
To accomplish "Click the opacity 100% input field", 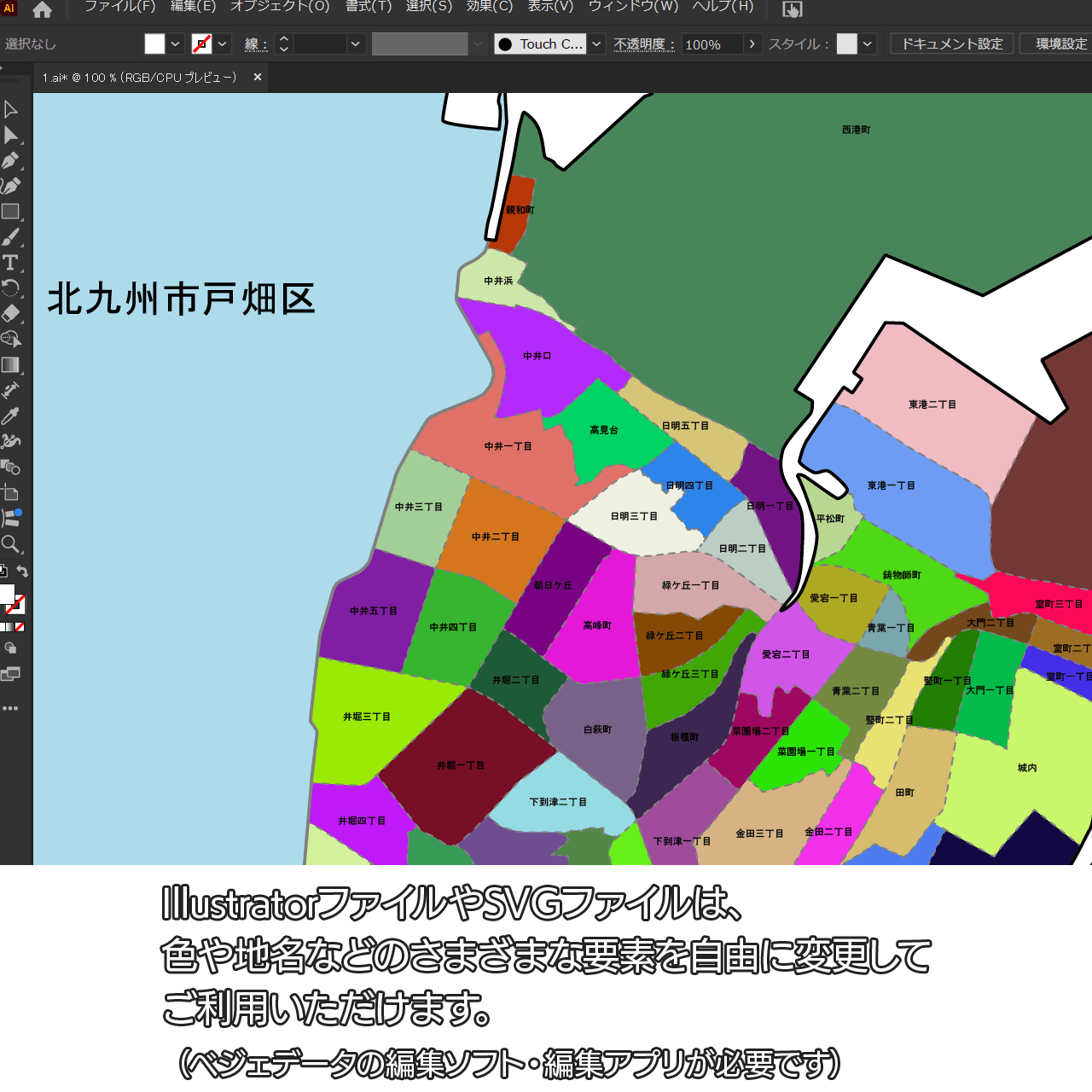I will pos(712,44).
